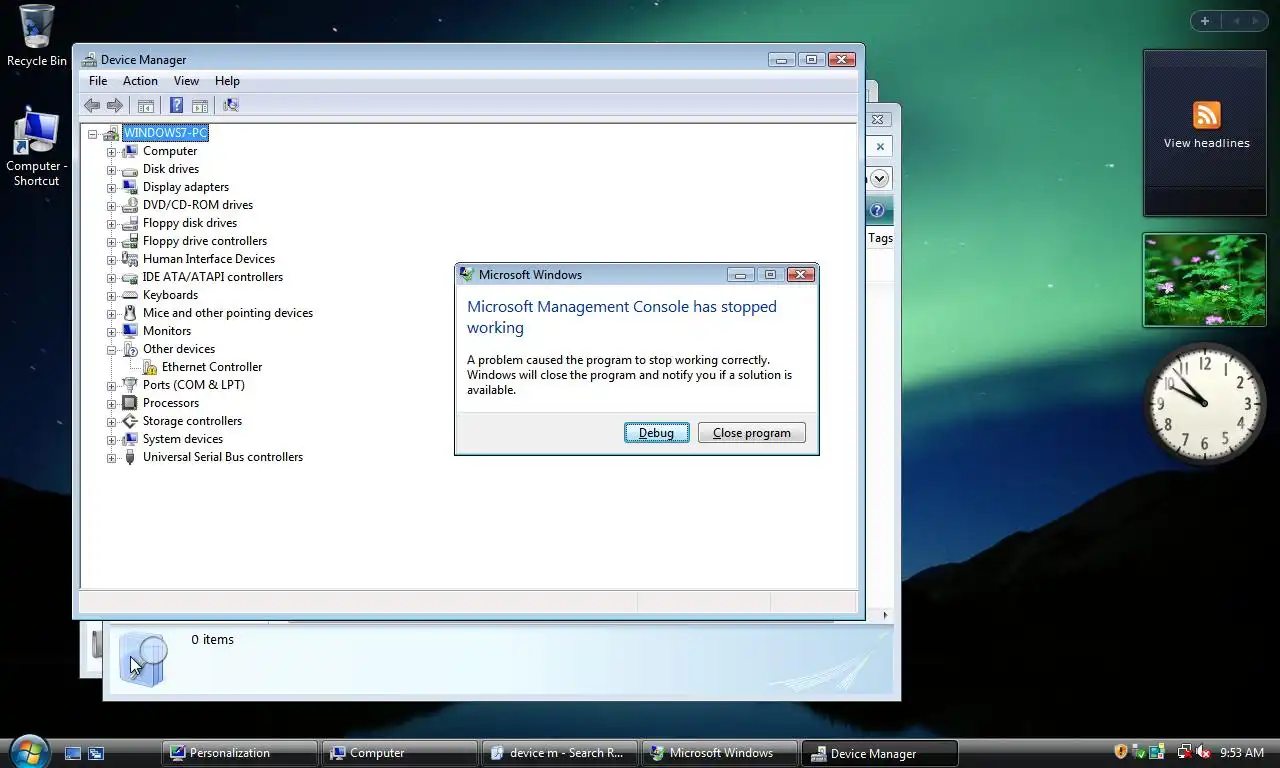Click the View headlines RSS feed icon

(x=1206, y=114)
